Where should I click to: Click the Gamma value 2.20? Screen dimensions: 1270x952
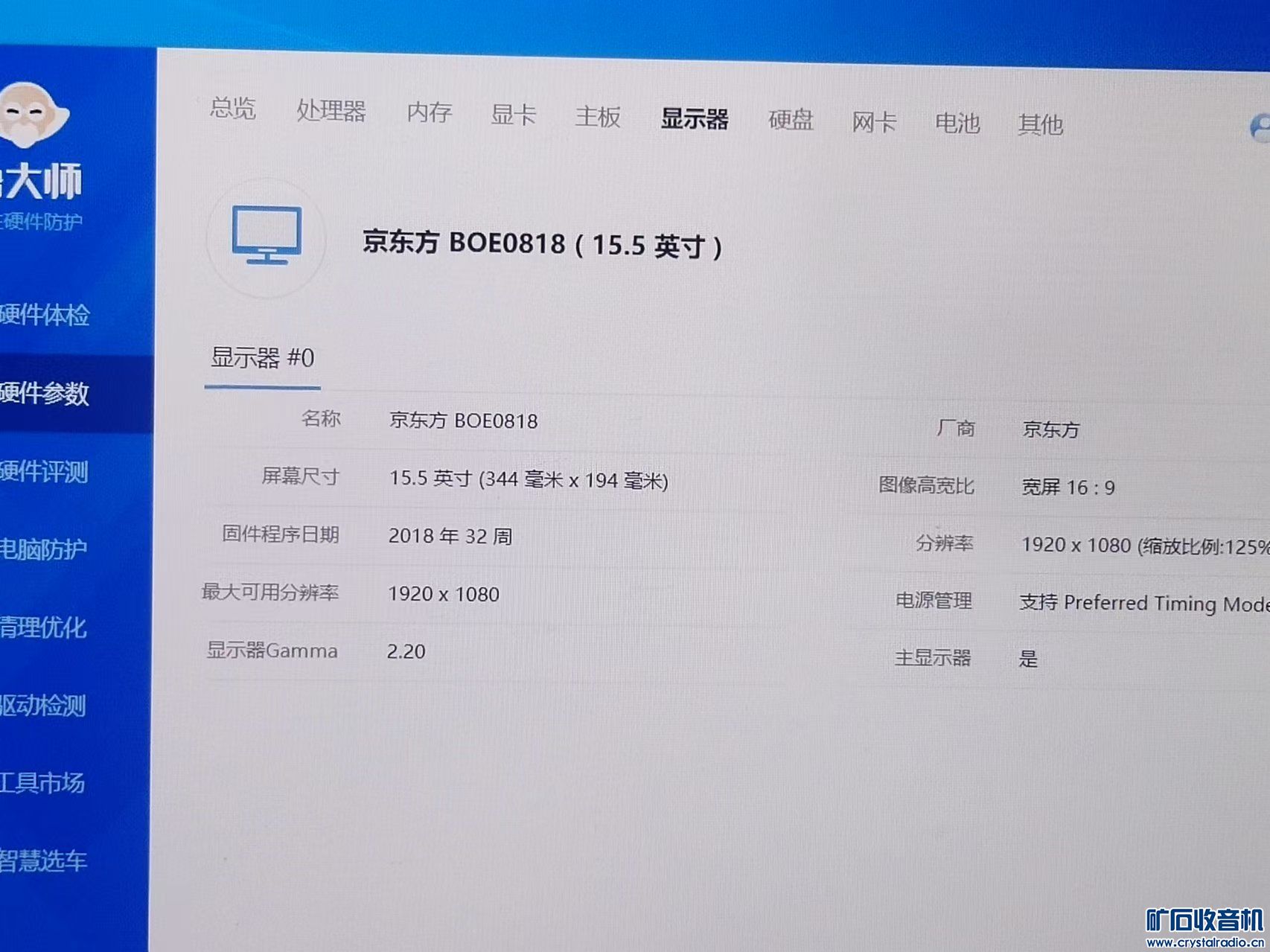pos(406,651)
